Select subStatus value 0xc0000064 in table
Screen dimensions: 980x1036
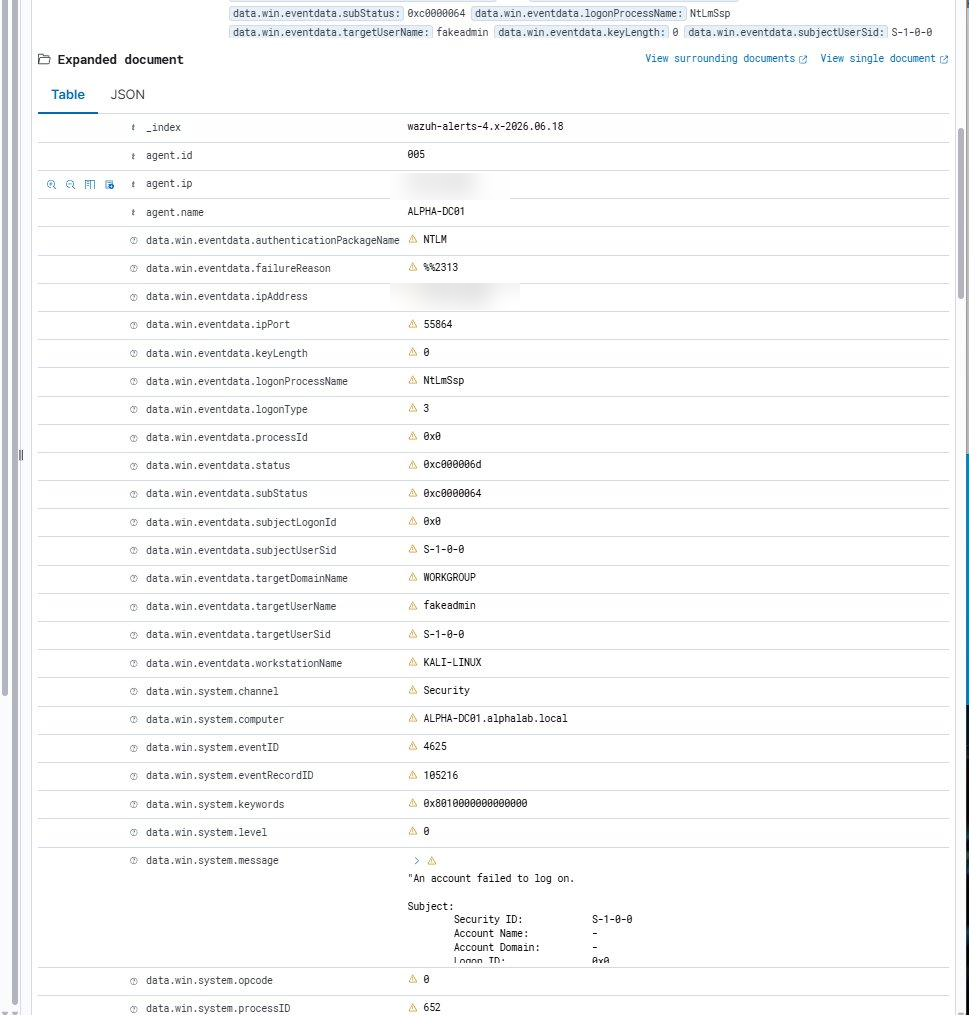(452, 494)
